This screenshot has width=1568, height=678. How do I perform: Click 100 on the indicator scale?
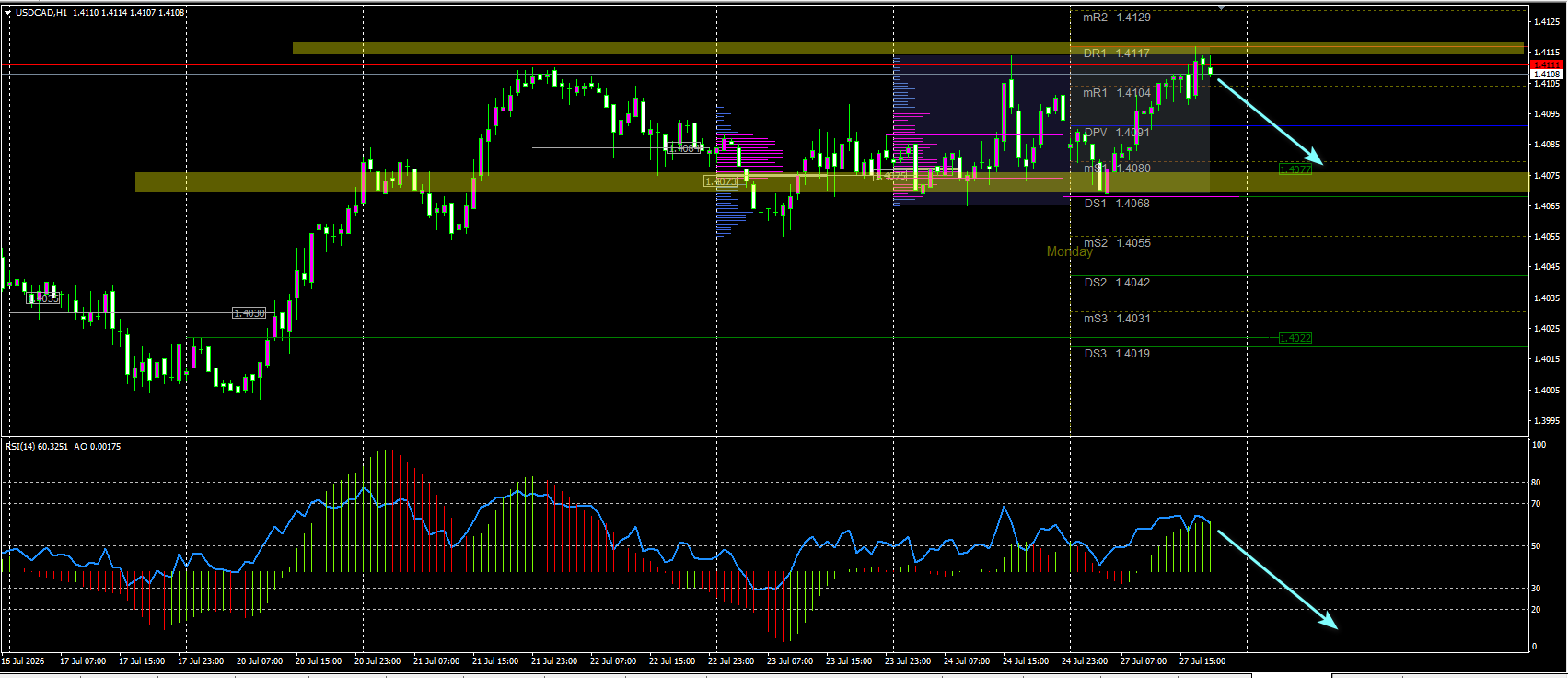tap(1539, 445)
